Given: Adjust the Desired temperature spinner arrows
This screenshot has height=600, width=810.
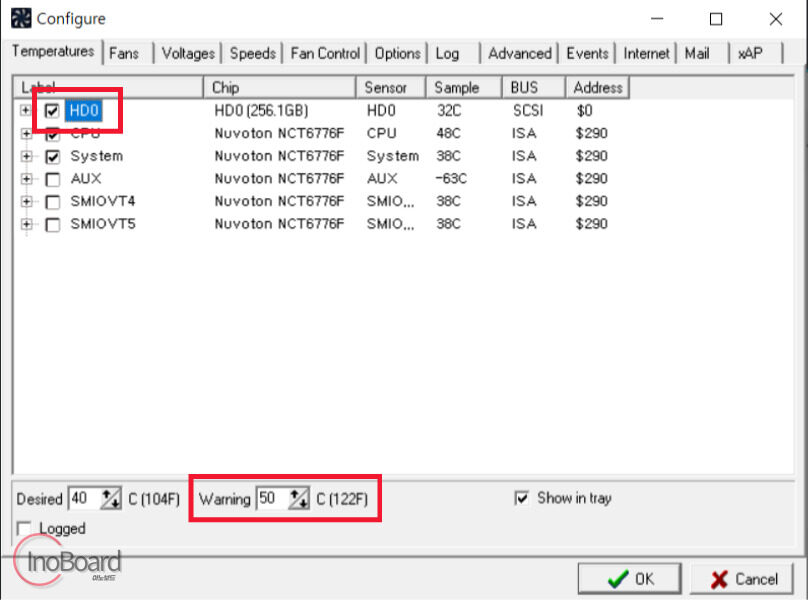Looking at the screenshot, I should pos(111,499).
